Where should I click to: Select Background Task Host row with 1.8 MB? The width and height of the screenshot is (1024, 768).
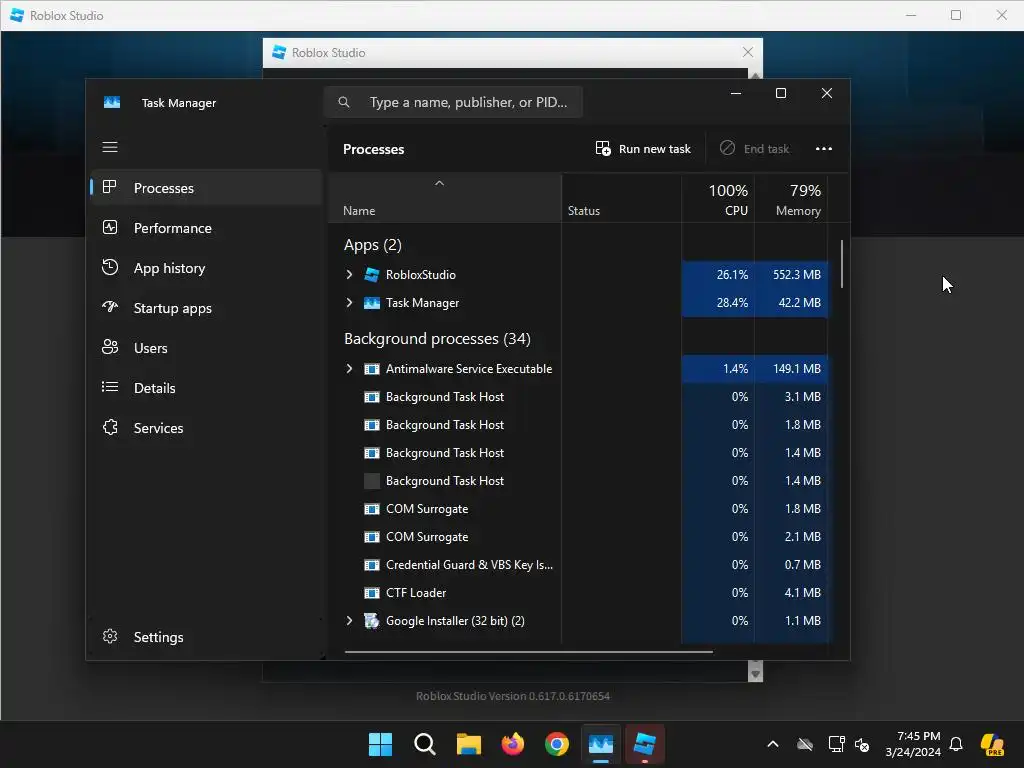tap(578, 424)
